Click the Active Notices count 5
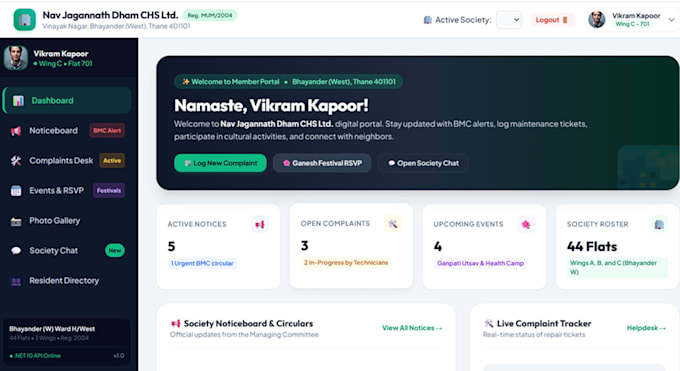The width and height of the screenshot is (680, 371). click(x=171, y=246)
